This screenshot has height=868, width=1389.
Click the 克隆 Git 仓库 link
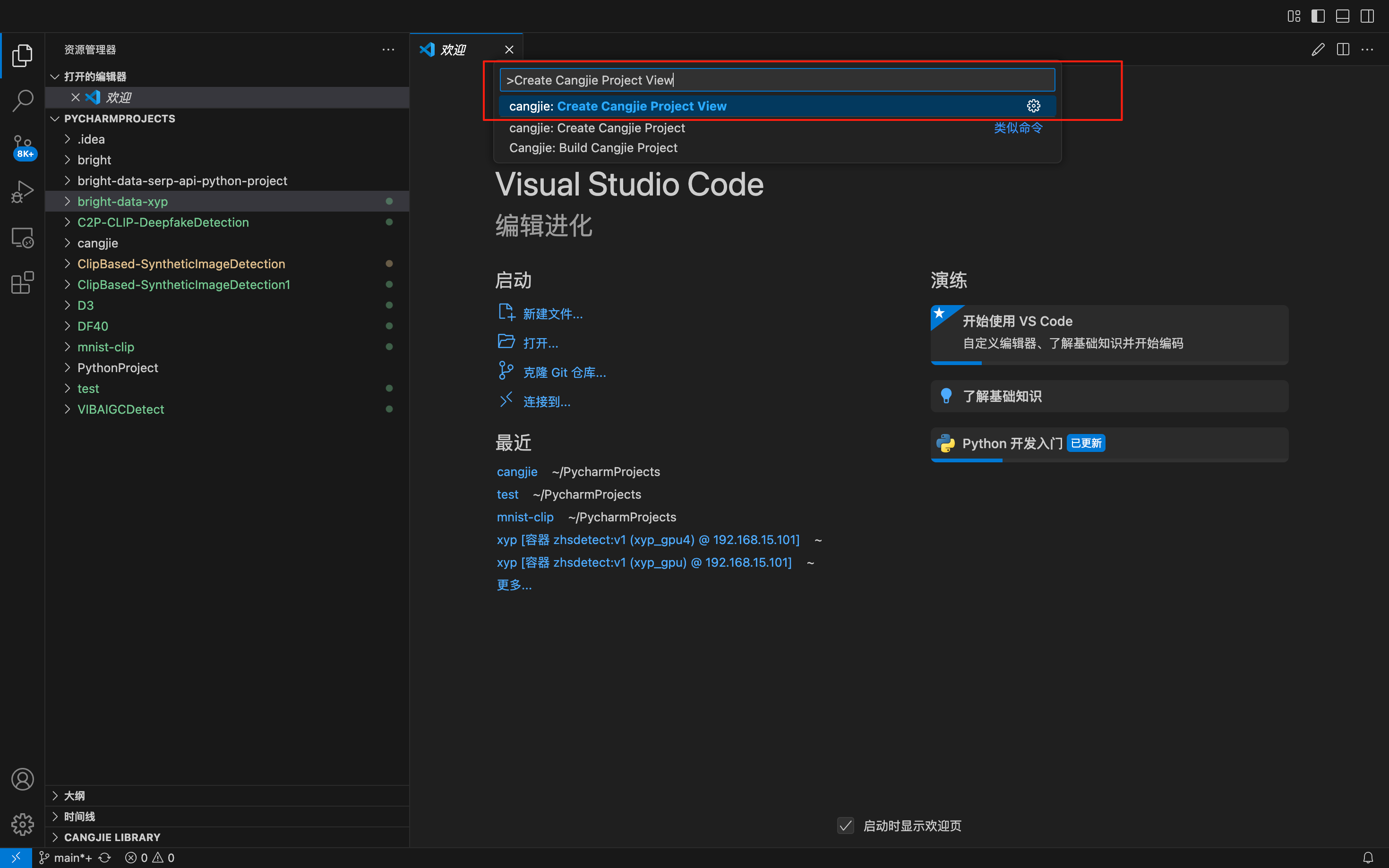tap(564, 373)
